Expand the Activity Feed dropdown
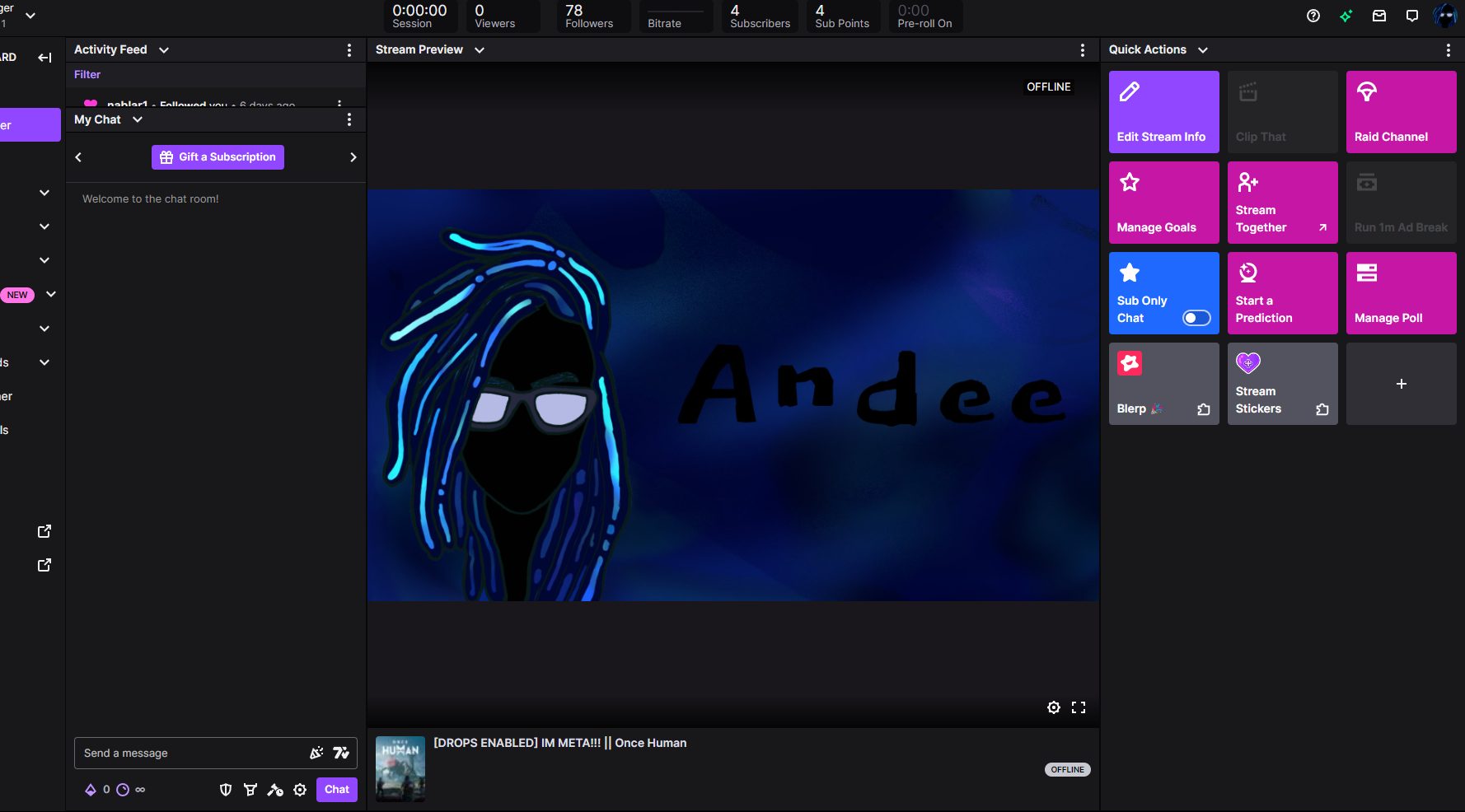Image resolution: width=1465 pixels, height=812 pixels. [164, 50]
